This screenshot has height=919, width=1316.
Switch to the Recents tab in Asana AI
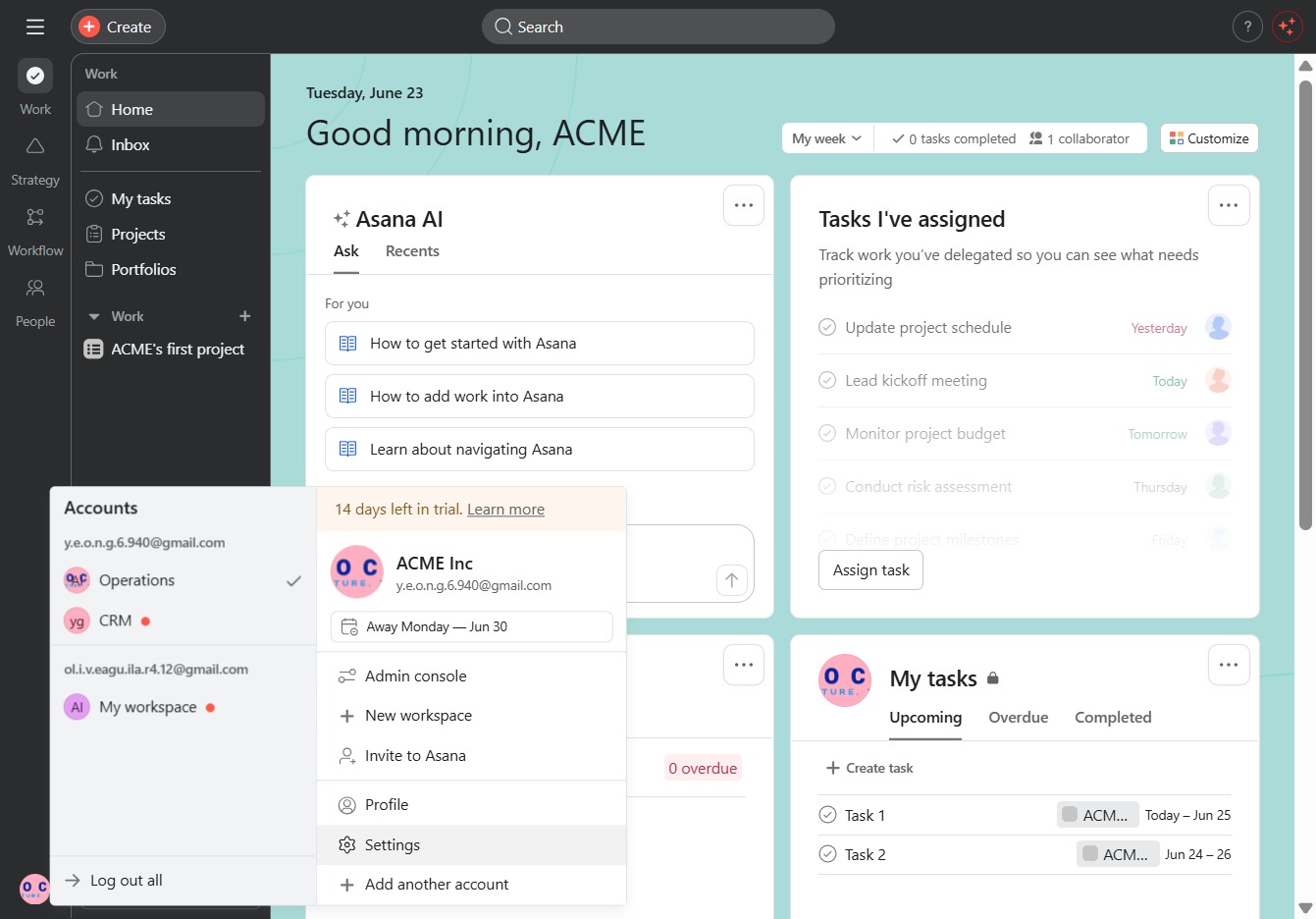[412, 251]
